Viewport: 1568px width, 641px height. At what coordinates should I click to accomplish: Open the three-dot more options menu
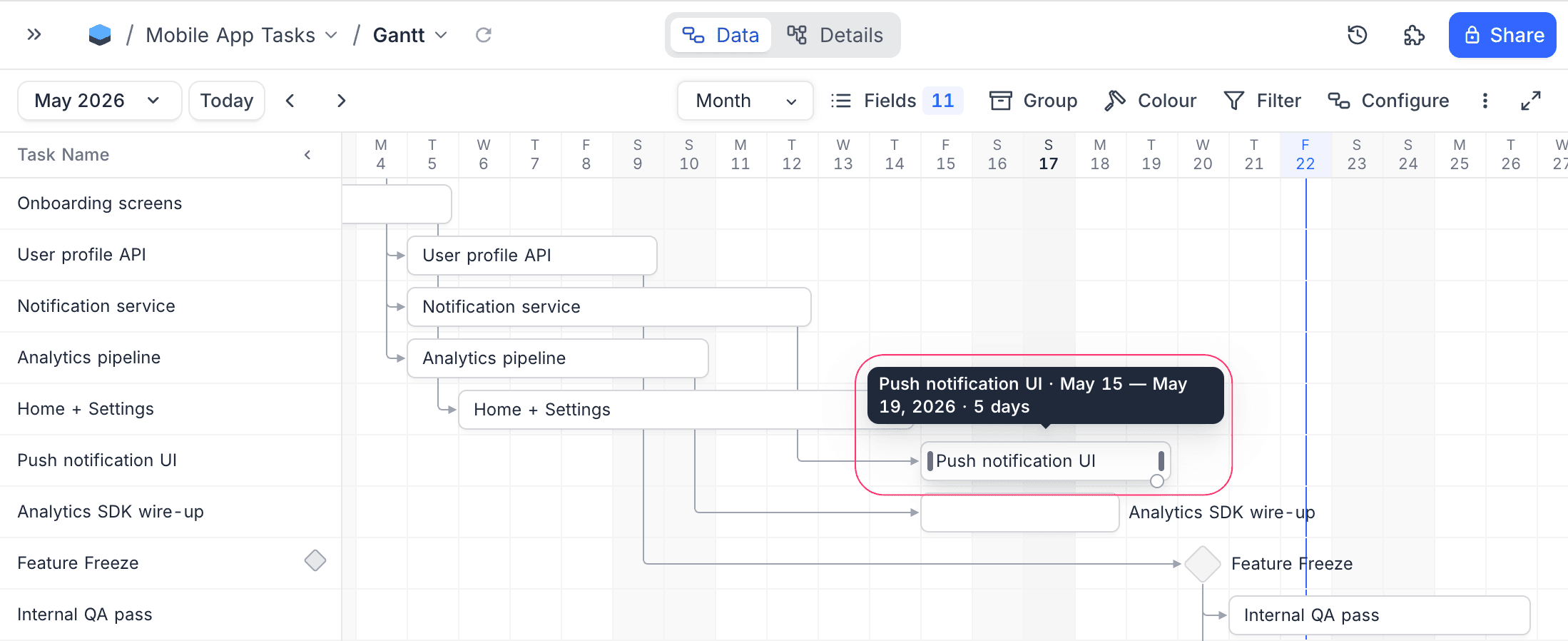tap(1485, 101)
